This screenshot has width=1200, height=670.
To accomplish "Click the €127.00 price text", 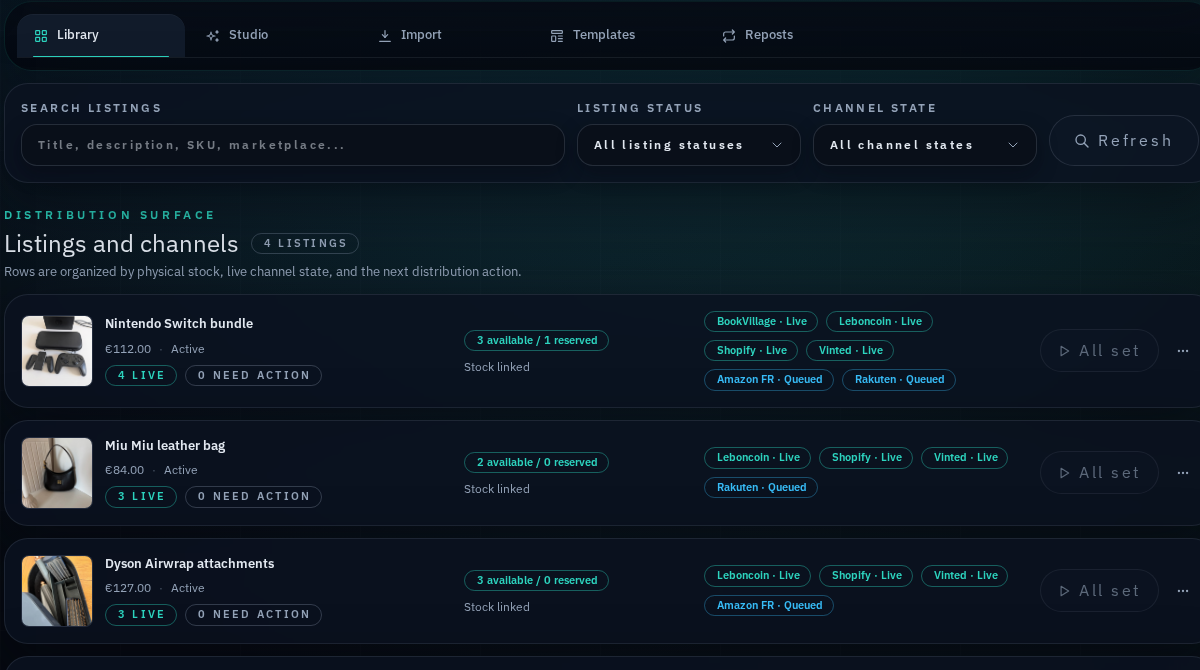I will pyautogui.click(x=128, y=588).
